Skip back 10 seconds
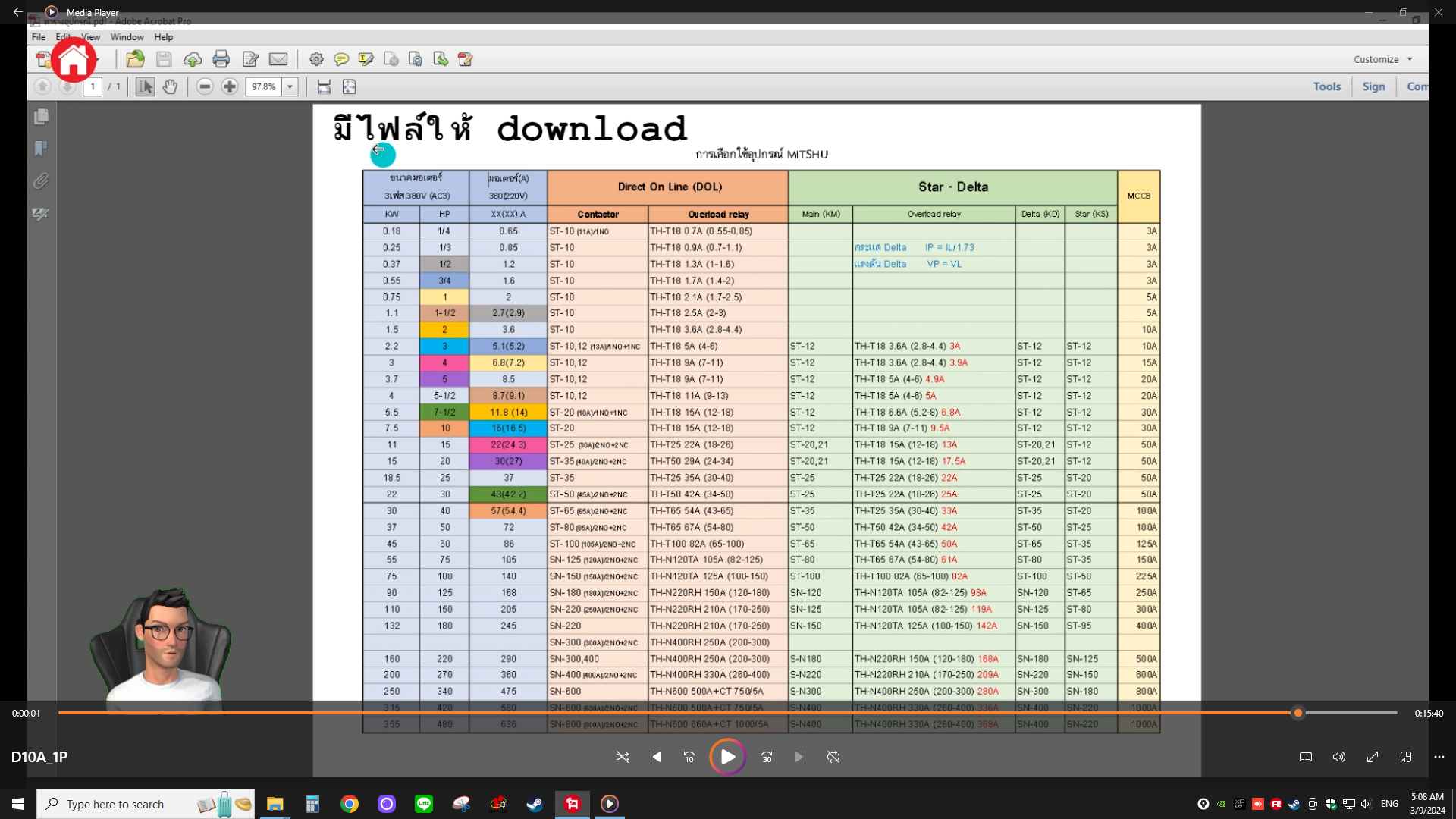1456x819 pixels. (x=689, y=757)
